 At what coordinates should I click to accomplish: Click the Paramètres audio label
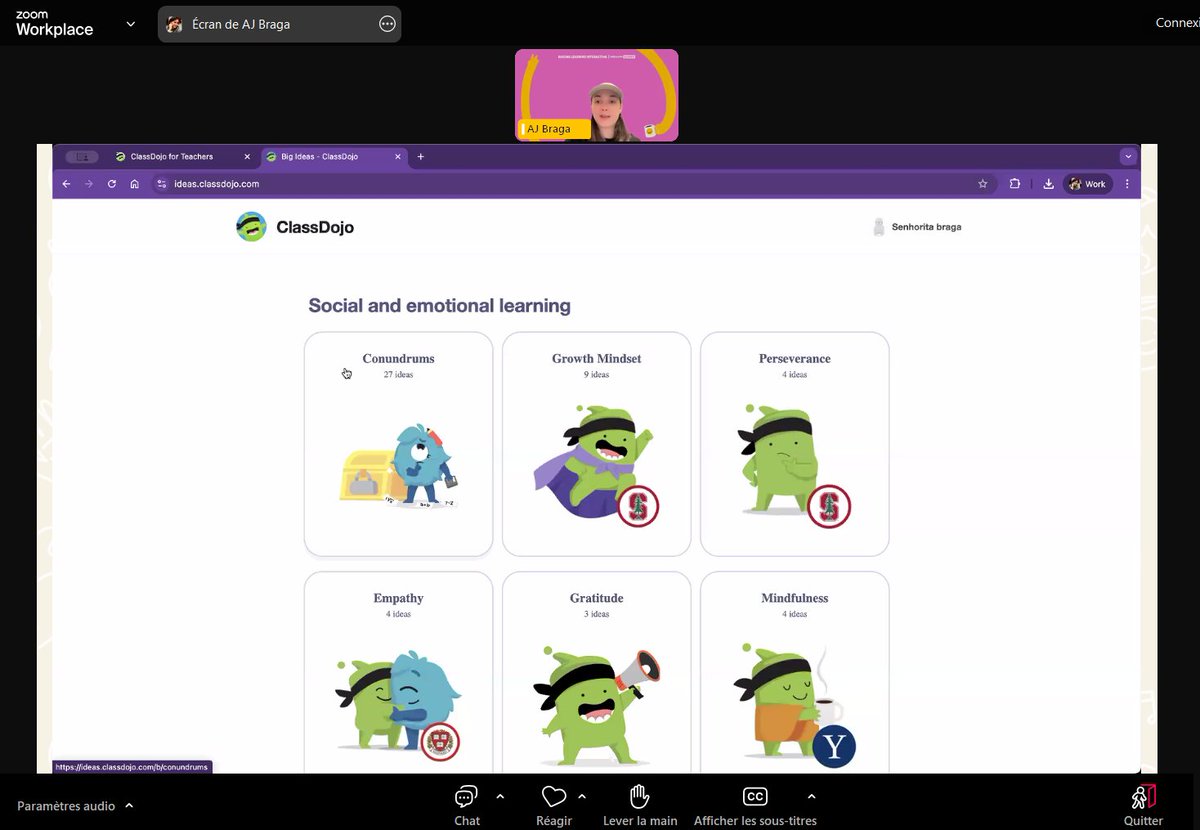pos(66,806)
